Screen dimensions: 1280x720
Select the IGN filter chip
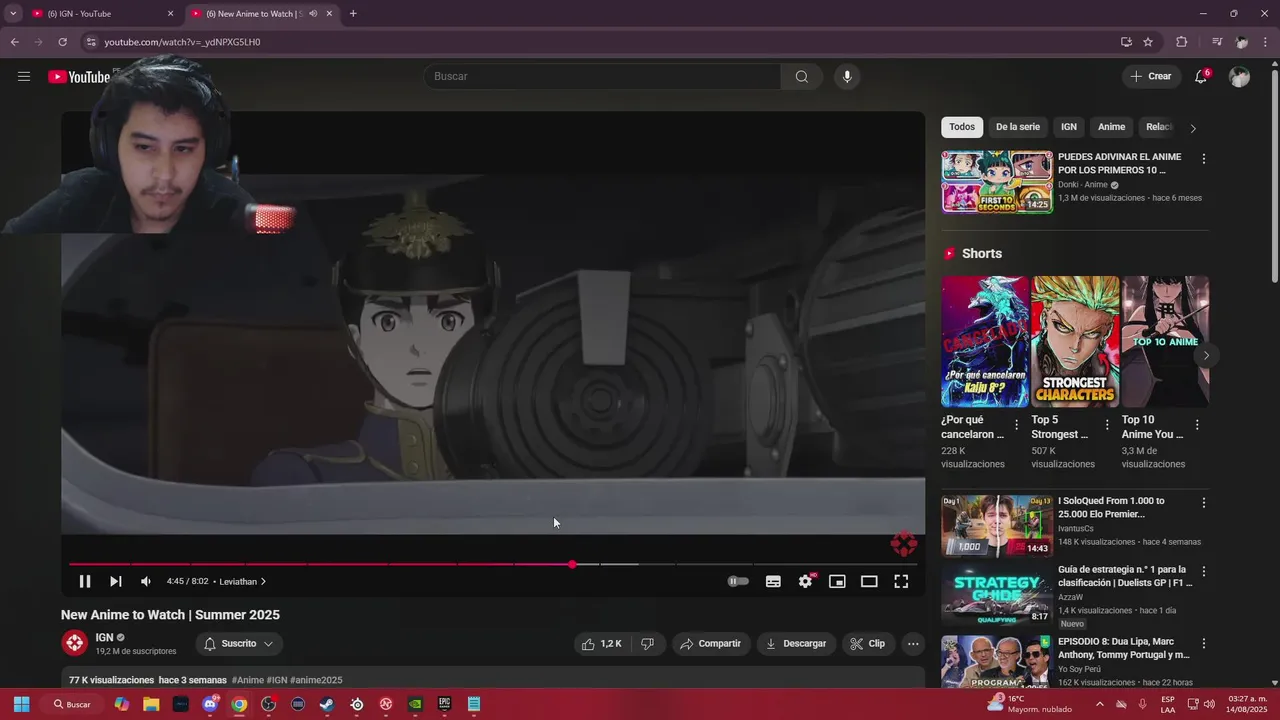[1069, 127]
